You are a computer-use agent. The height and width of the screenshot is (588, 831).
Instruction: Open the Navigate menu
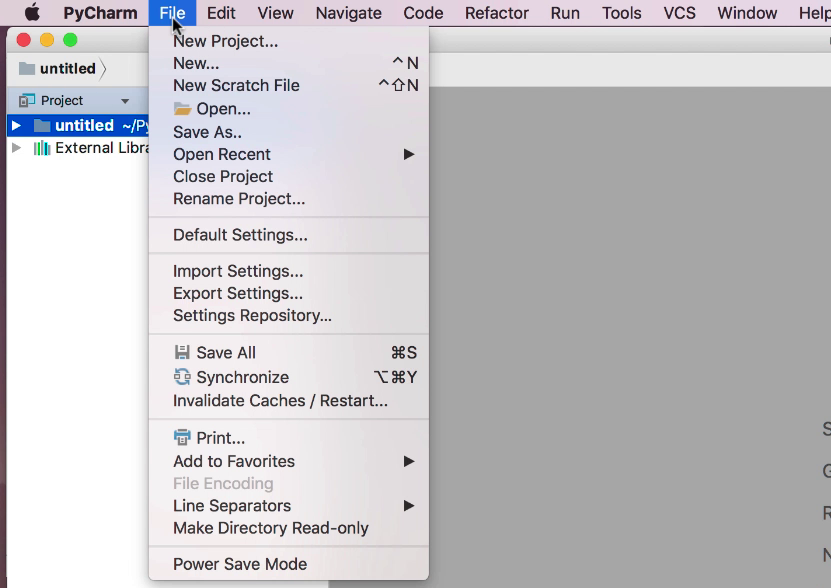tap(349, 13)
